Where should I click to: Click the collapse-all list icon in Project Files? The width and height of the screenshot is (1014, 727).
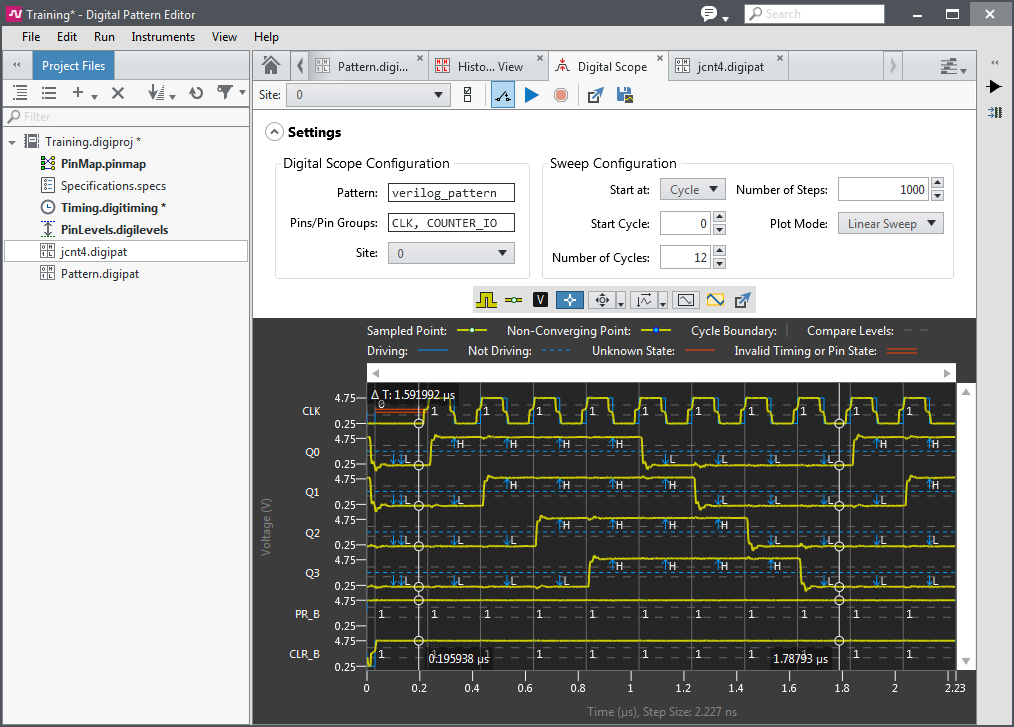pos(49,93)
